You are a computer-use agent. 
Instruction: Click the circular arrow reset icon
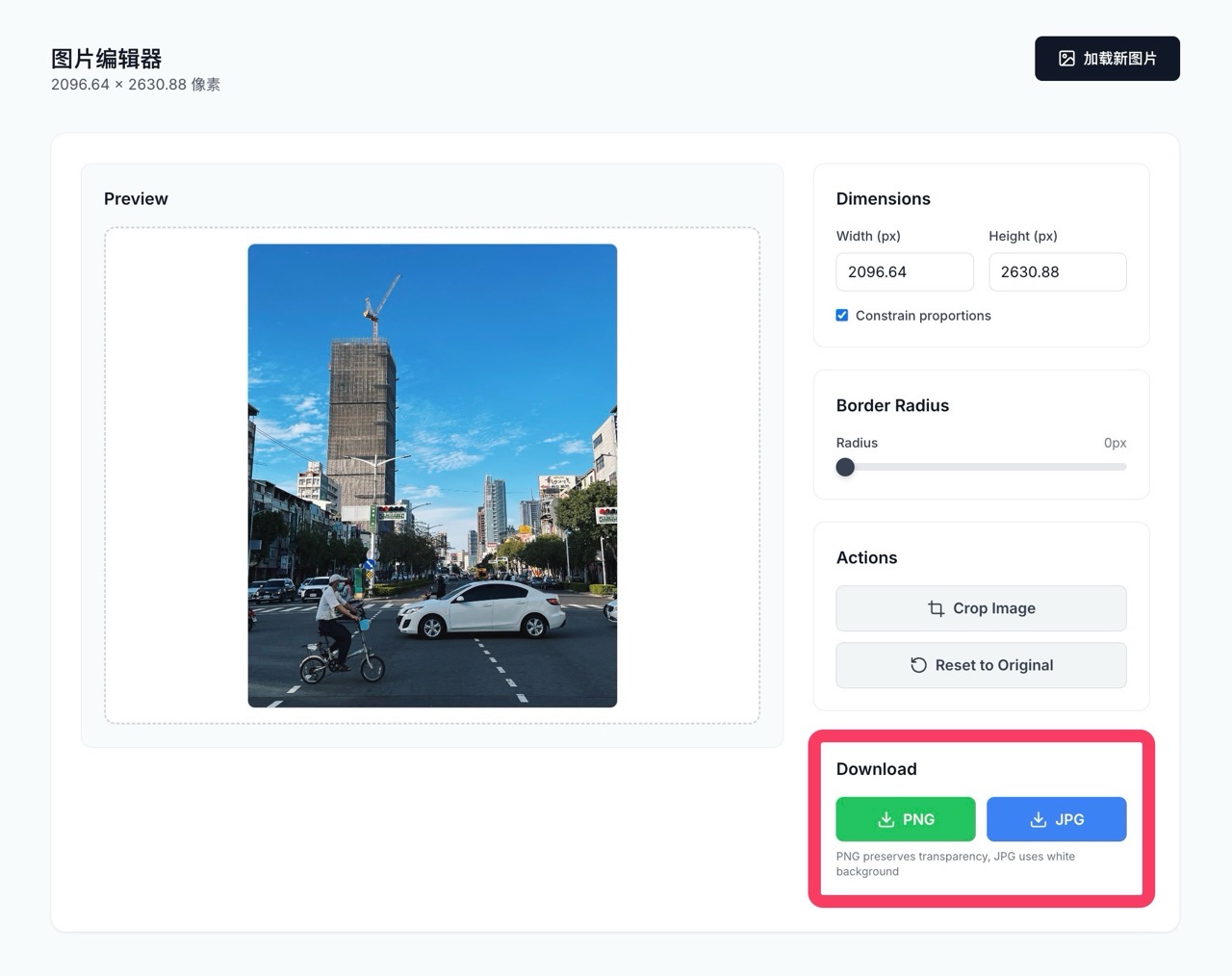coord(918,665)
